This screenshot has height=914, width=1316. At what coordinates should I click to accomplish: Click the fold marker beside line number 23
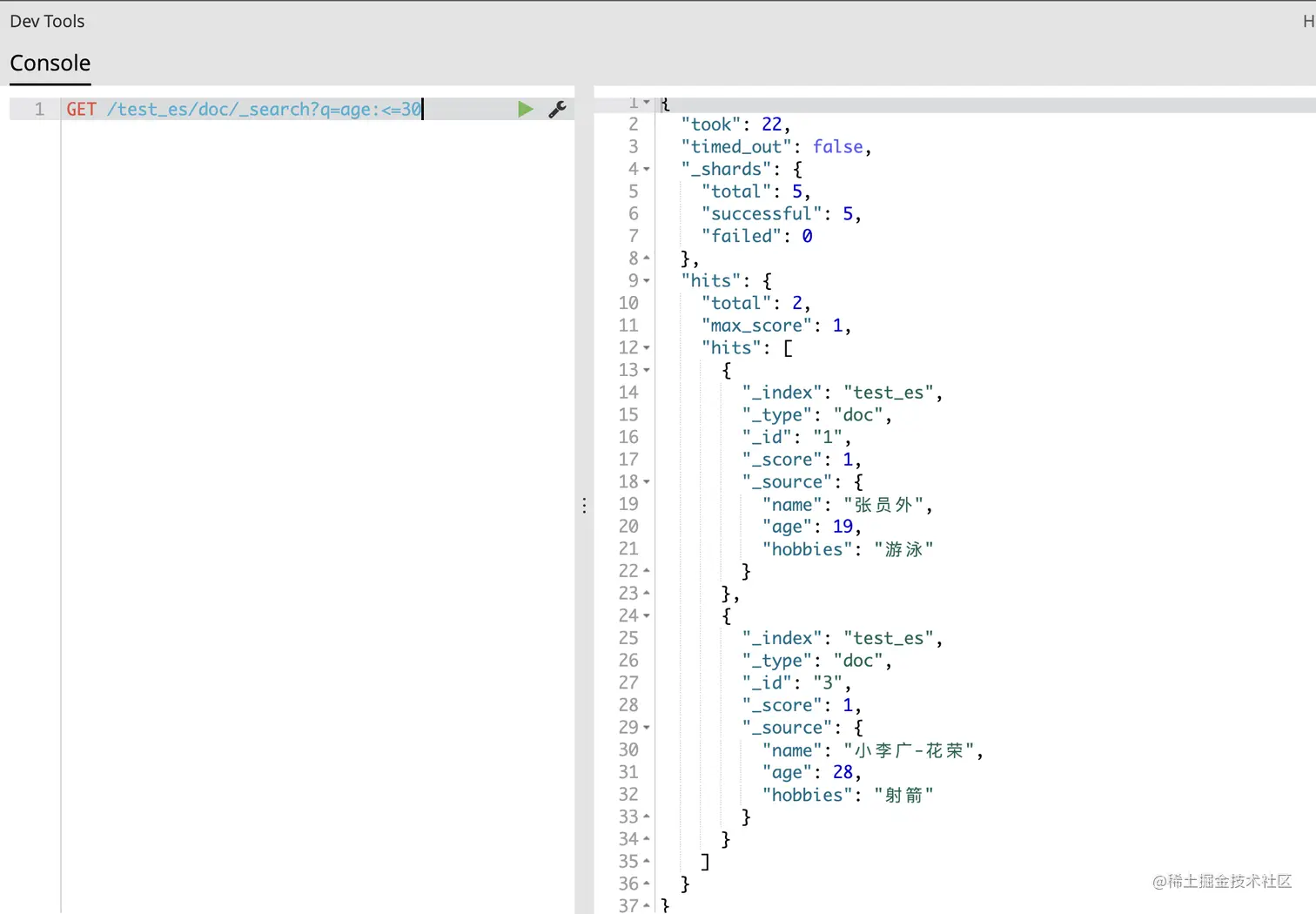(647, 593)
